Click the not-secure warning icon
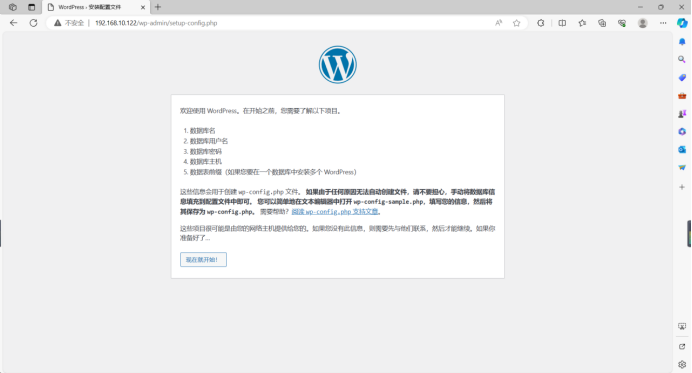 57,23
